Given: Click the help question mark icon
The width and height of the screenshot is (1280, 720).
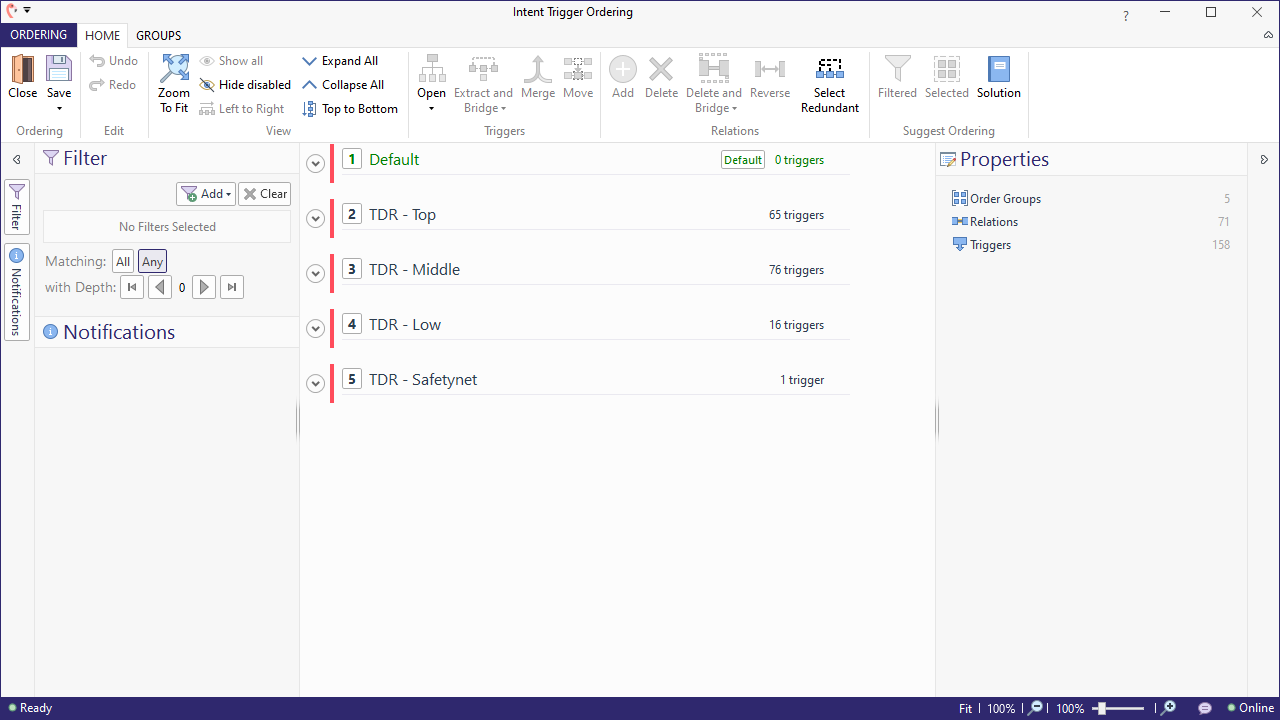Looking at the screenshot, I should [1126, 16].
